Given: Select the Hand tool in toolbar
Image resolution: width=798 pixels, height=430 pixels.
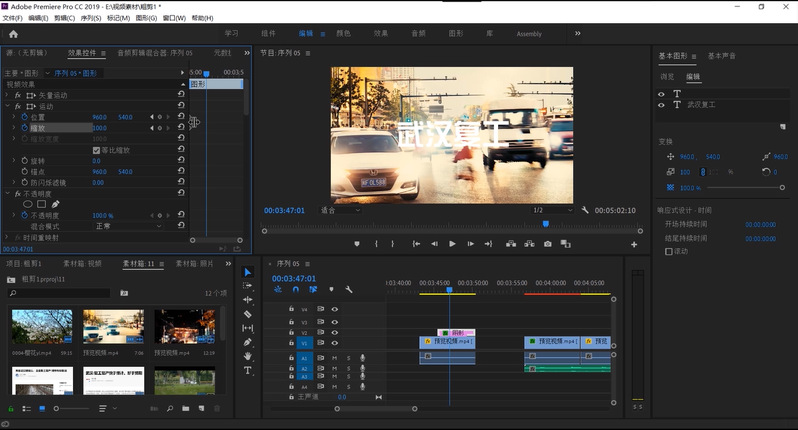Looking at the screenshot, I should (248, 356).
